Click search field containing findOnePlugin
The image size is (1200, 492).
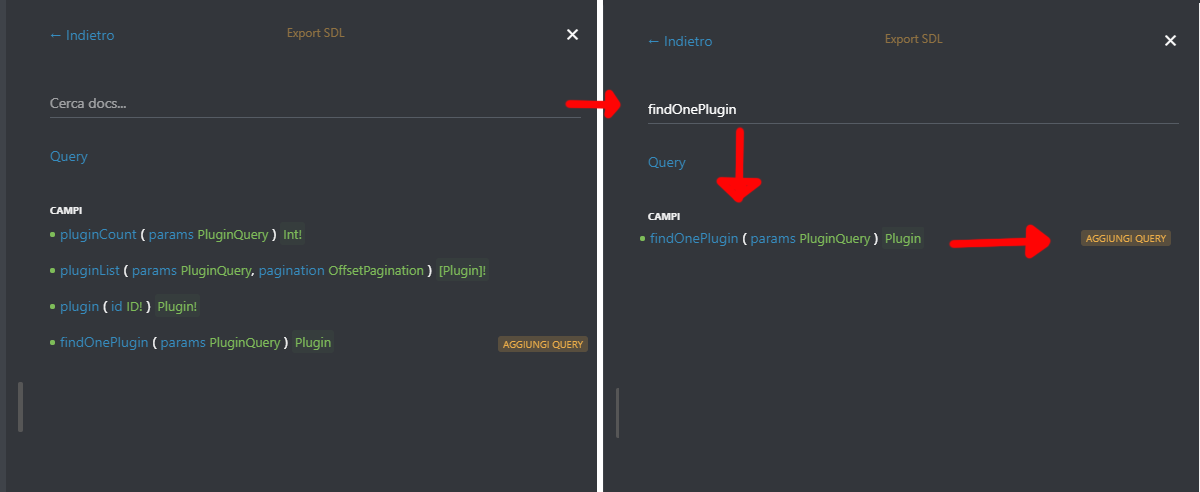913,109
